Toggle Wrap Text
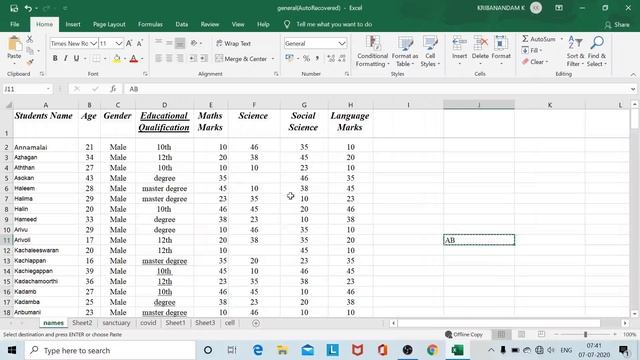640x360 pixels. pos(233,43)
